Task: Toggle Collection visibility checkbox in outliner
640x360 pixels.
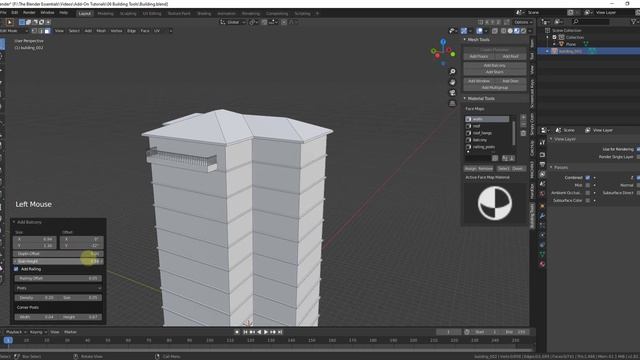Action: [x=554, y=37]
